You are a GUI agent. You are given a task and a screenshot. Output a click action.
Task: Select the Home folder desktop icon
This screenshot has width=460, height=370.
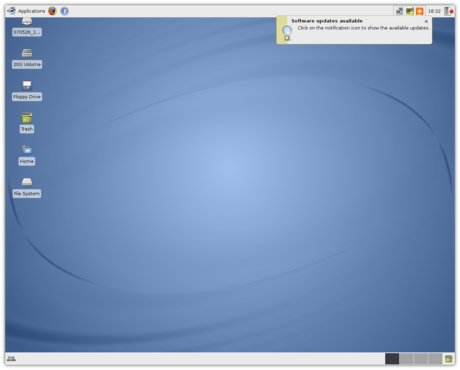pyautogui.click(x=27, y=155)
